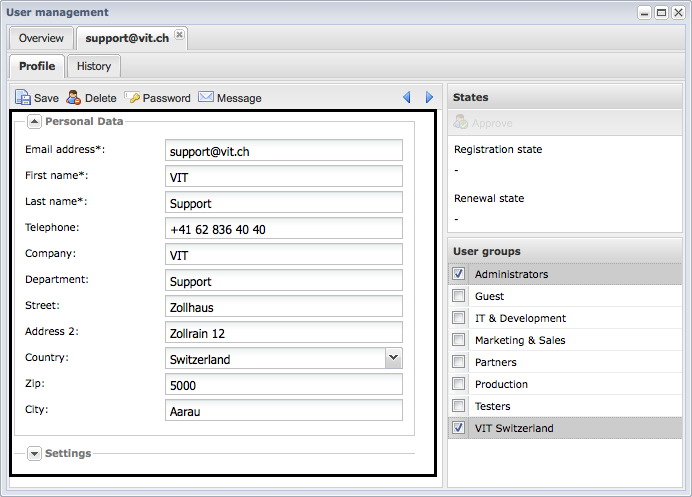
Task: Enable the Production group checkbox
Action: [x=459, y=384]
